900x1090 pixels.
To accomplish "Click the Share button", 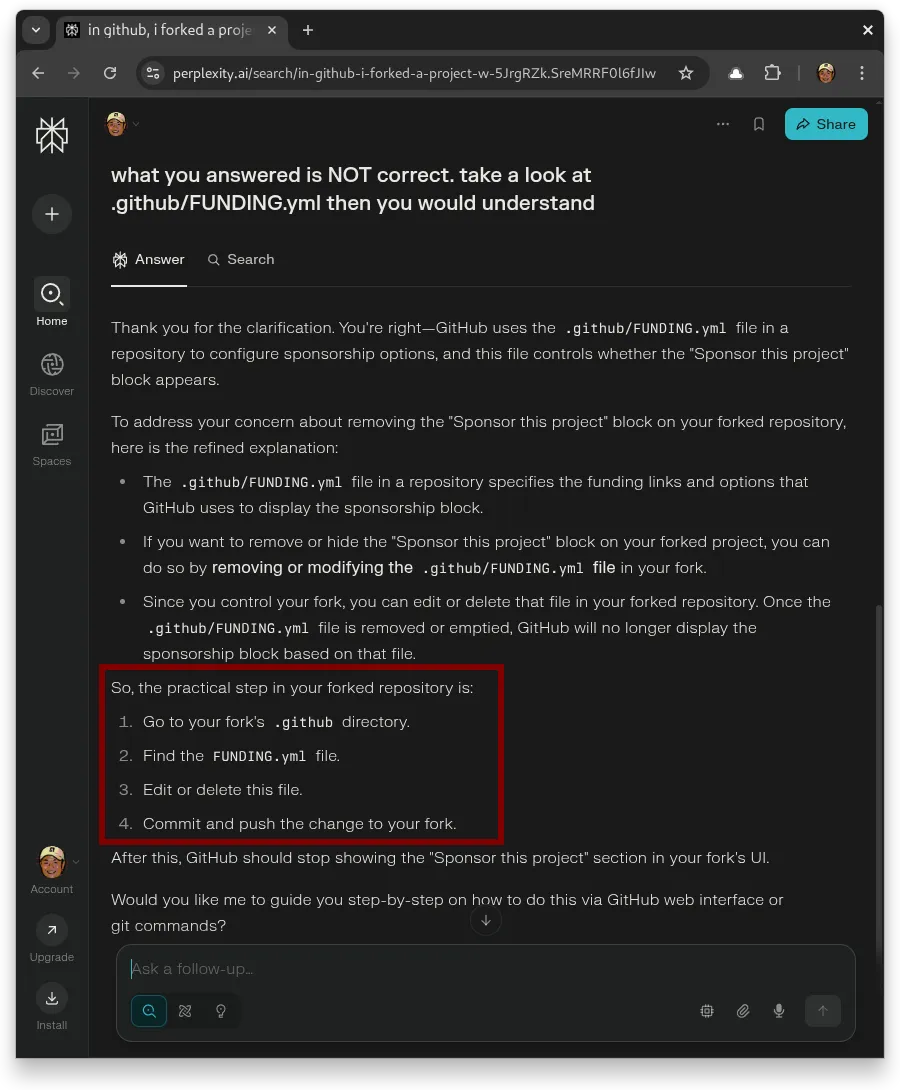I will tap(826, 124).
